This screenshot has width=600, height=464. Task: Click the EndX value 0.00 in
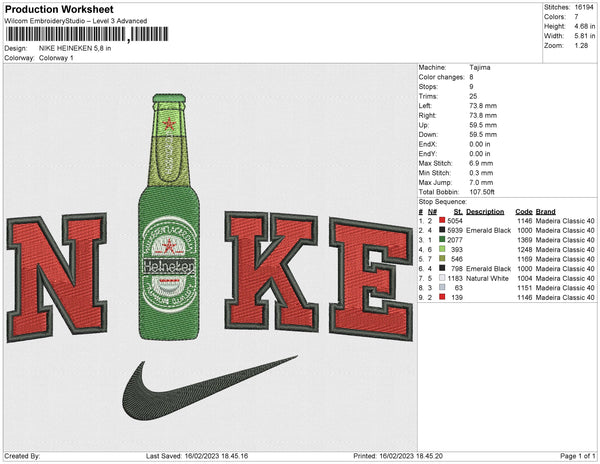pos(480,144)
